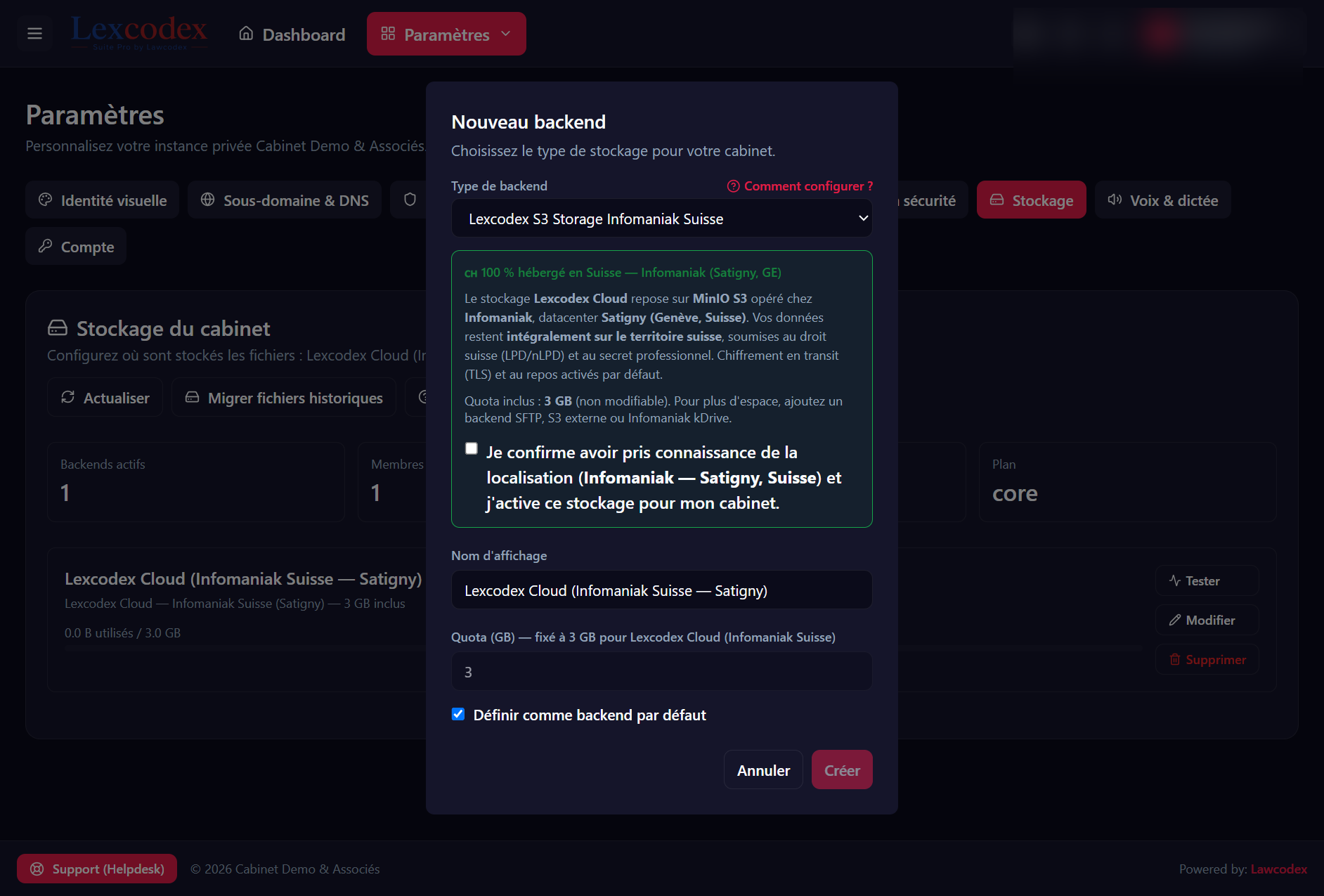1324x896 pixels.
Task: Open the Voix & dictée tab
Action: click(x=1162, y=200)
